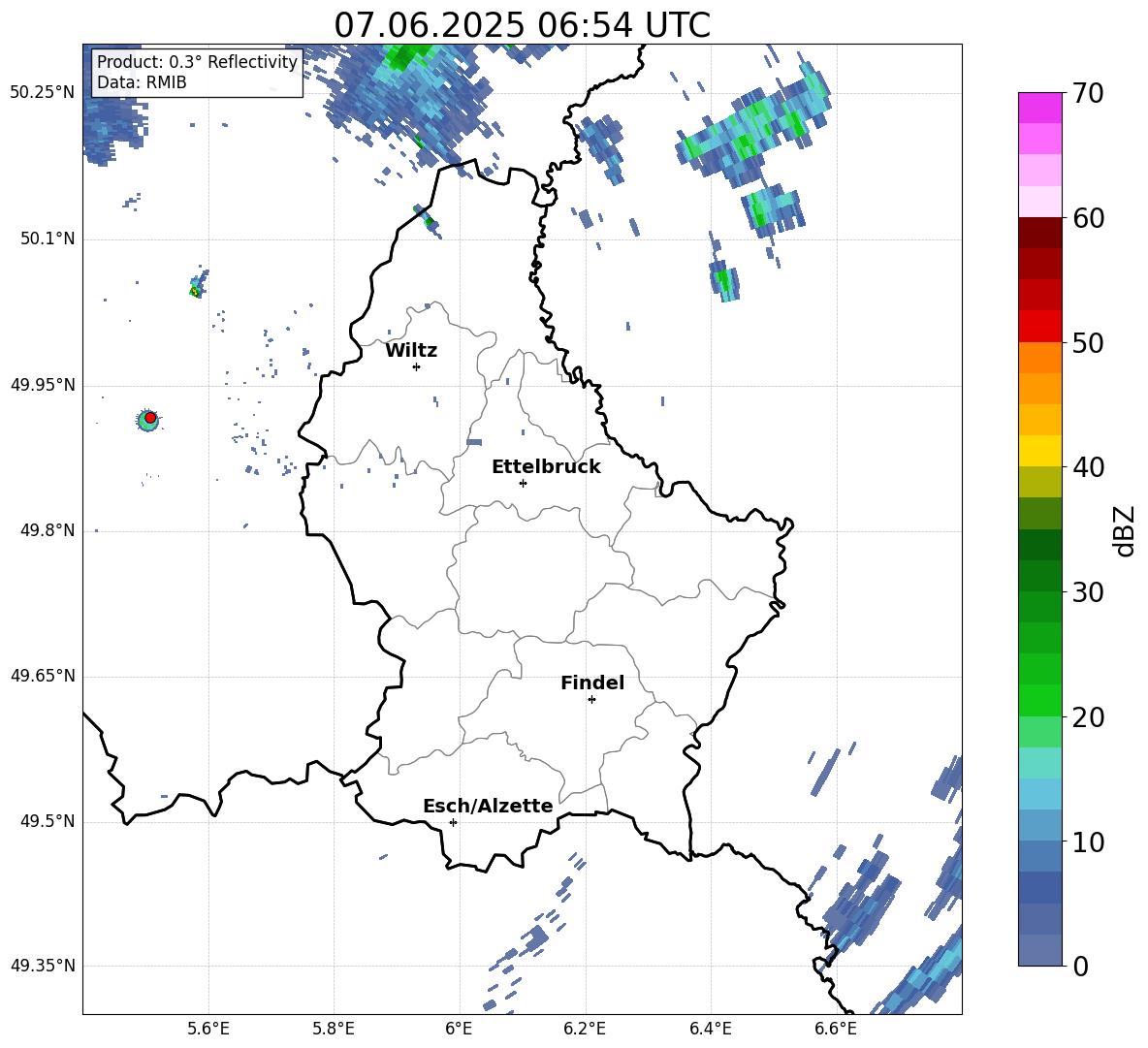
Task: Click the 6.4°E longitude label
Action: pyautogui.click(x=710, y=1029)
